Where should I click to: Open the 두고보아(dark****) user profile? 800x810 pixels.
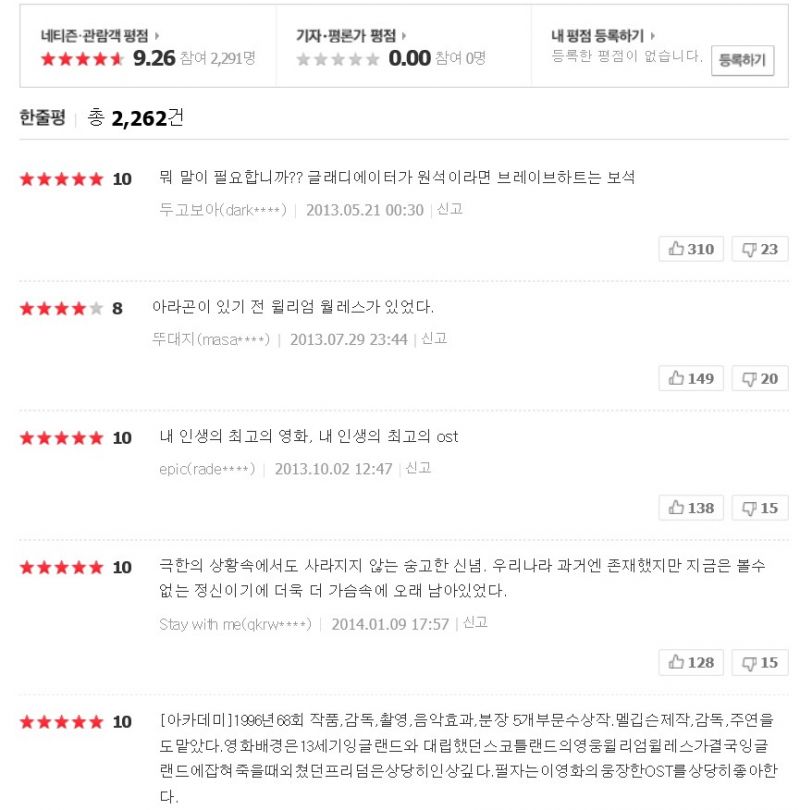click(x=223, y=210)
